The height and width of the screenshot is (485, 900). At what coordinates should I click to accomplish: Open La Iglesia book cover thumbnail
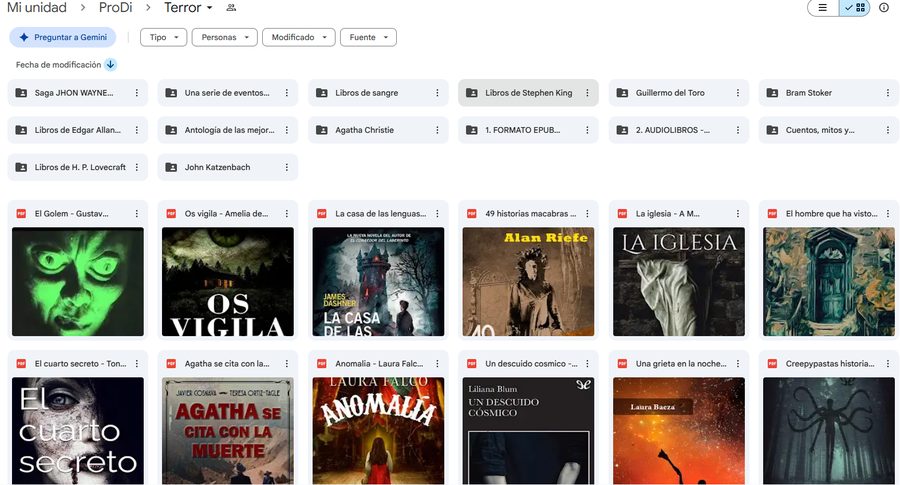(679, 282)
